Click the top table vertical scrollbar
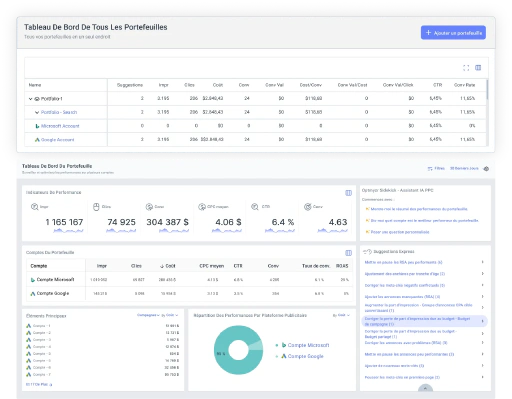This screenshot has height=399, width=512. (487, 89)
